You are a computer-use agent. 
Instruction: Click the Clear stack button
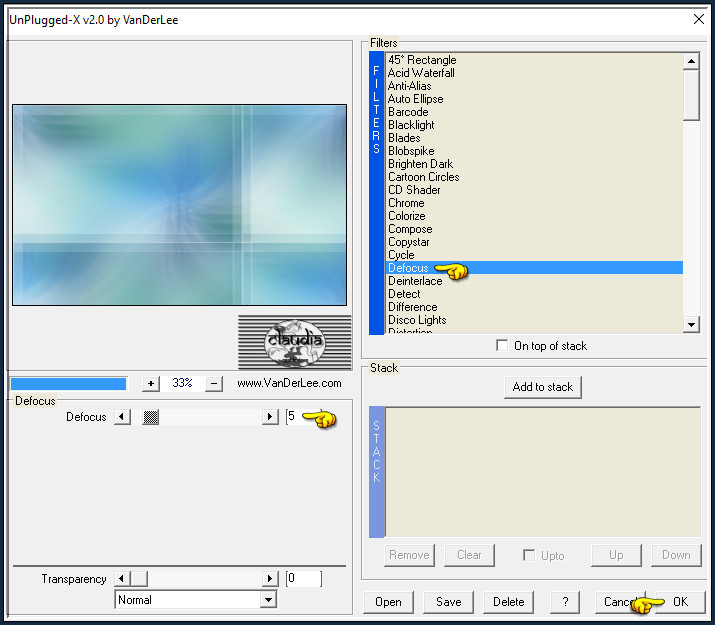tap(469, 555)
